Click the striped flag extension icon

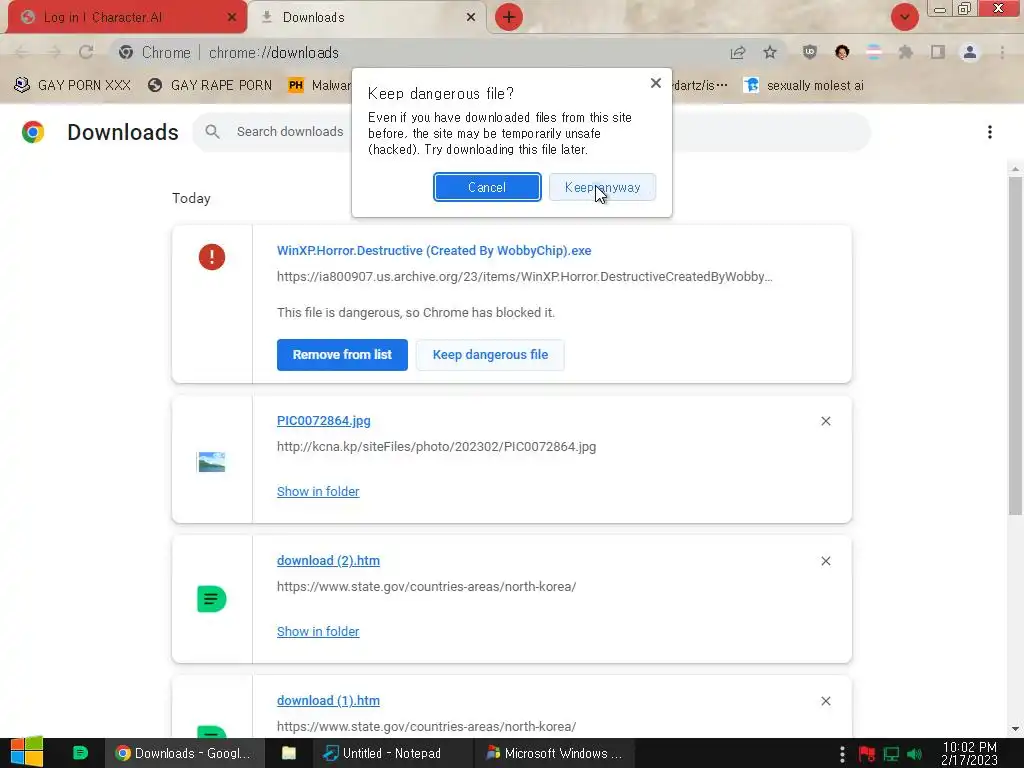[x=874, y=52]
